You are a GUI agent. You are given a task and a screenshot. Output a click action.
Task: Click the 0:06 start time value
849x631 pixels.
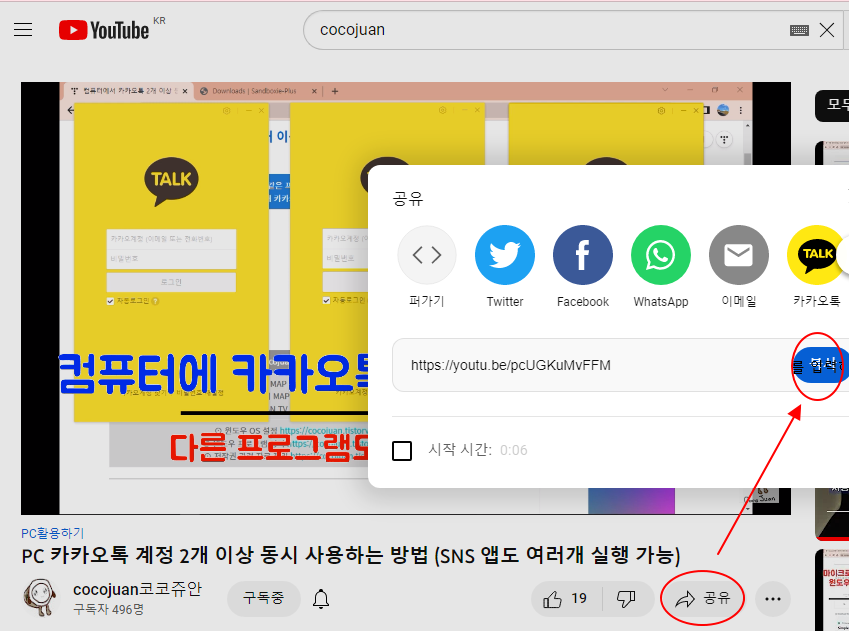tap(513, 450)
